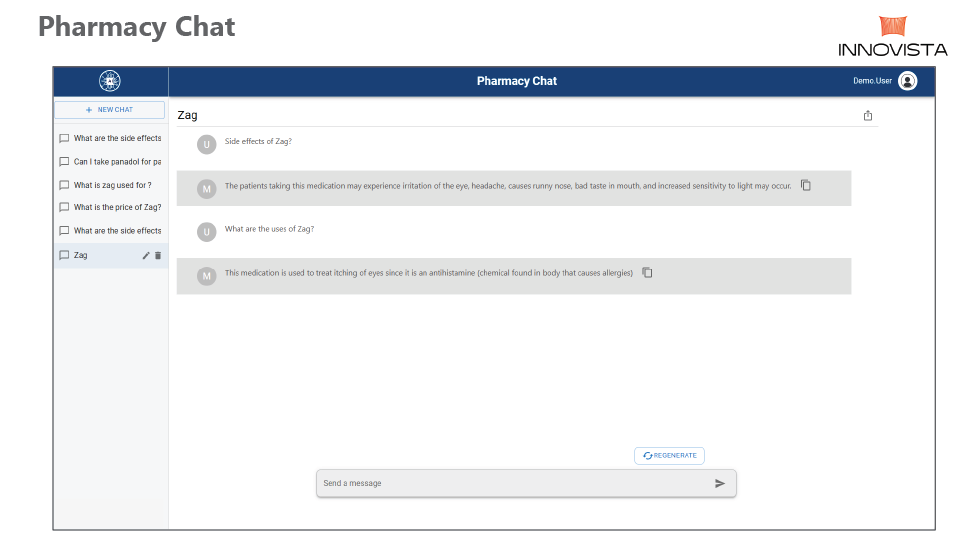Screen dimensions: 960x540
Task: Copy the antihistamine uses answer message
Action: pyautogui.click(x=647, y=272)
